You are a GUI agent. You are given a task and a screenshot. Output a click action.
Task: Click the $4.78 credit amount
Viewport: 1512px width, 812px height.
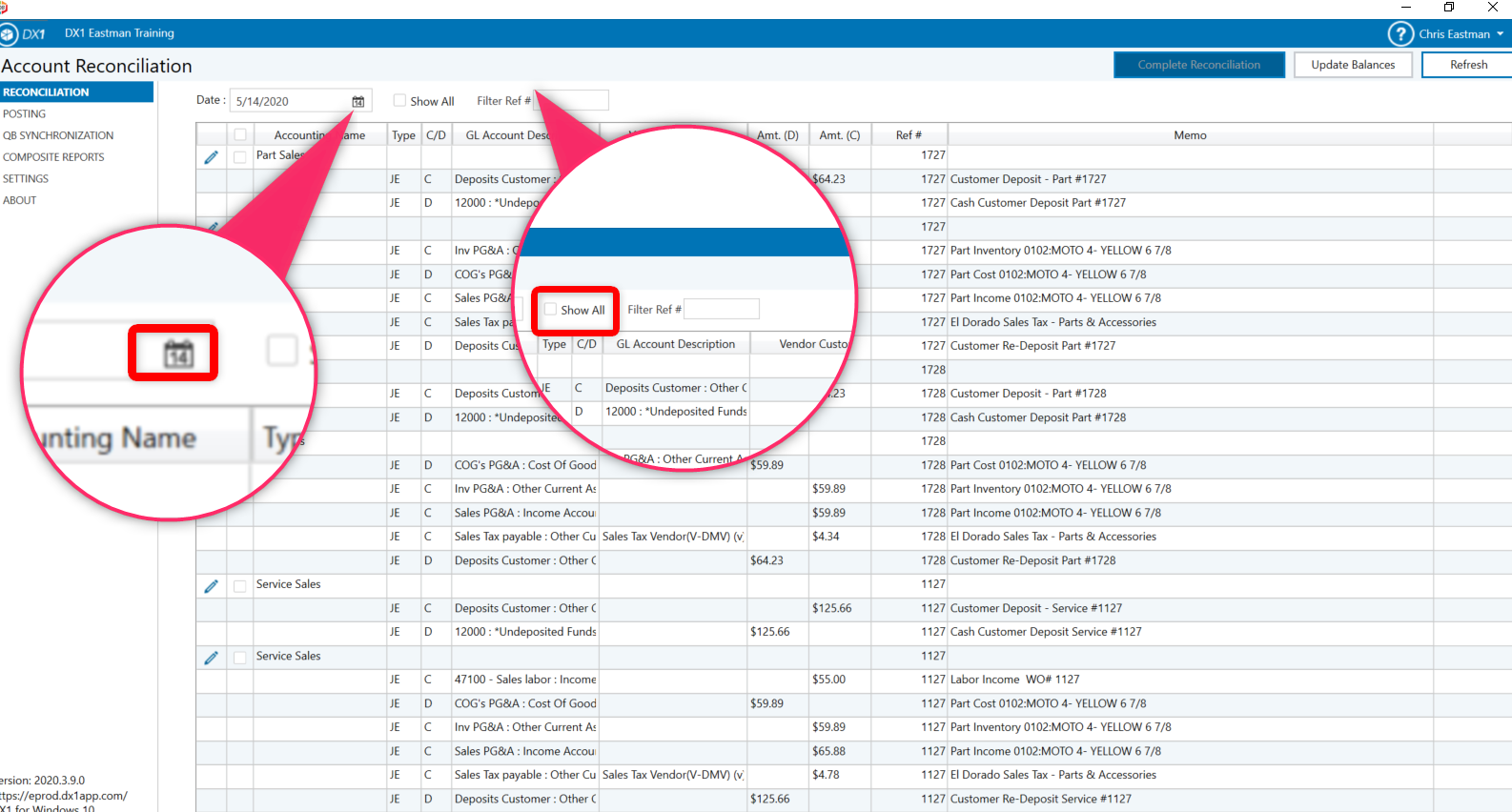[x=826, y=775]
